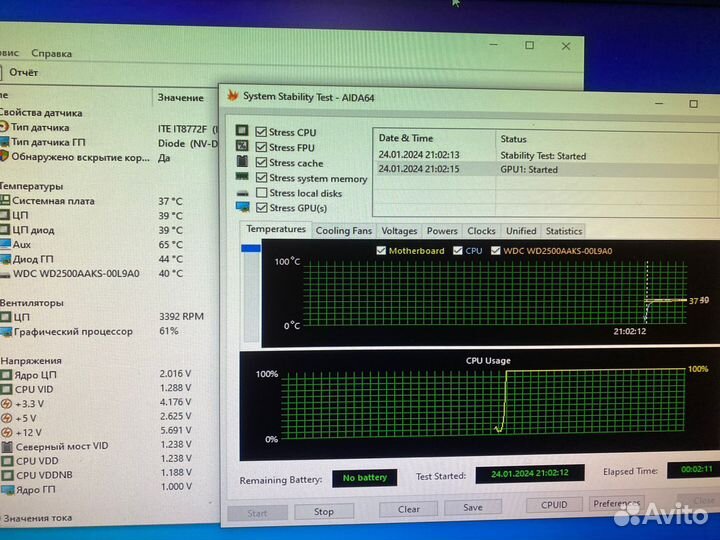This screenshot has height=540, width=720.
Task: Click the ЦП диод temperature icon
Action: (x=5, y=229)
